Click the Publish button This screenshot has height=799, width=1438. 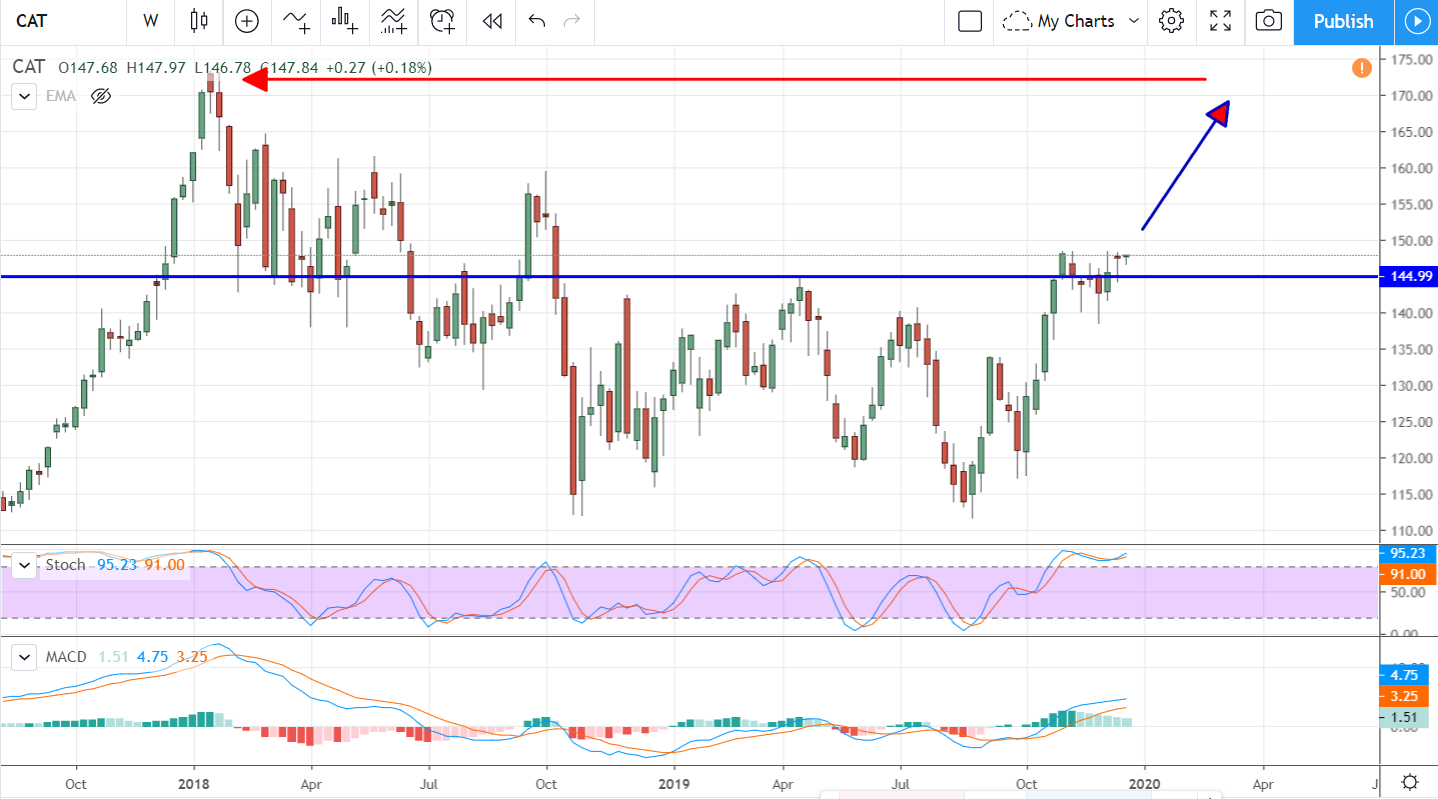click(x=1342, y=21)
